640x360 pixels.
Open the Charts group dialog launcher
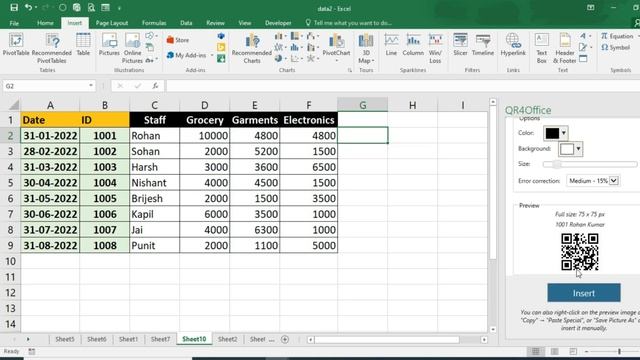tap(350, 70)
